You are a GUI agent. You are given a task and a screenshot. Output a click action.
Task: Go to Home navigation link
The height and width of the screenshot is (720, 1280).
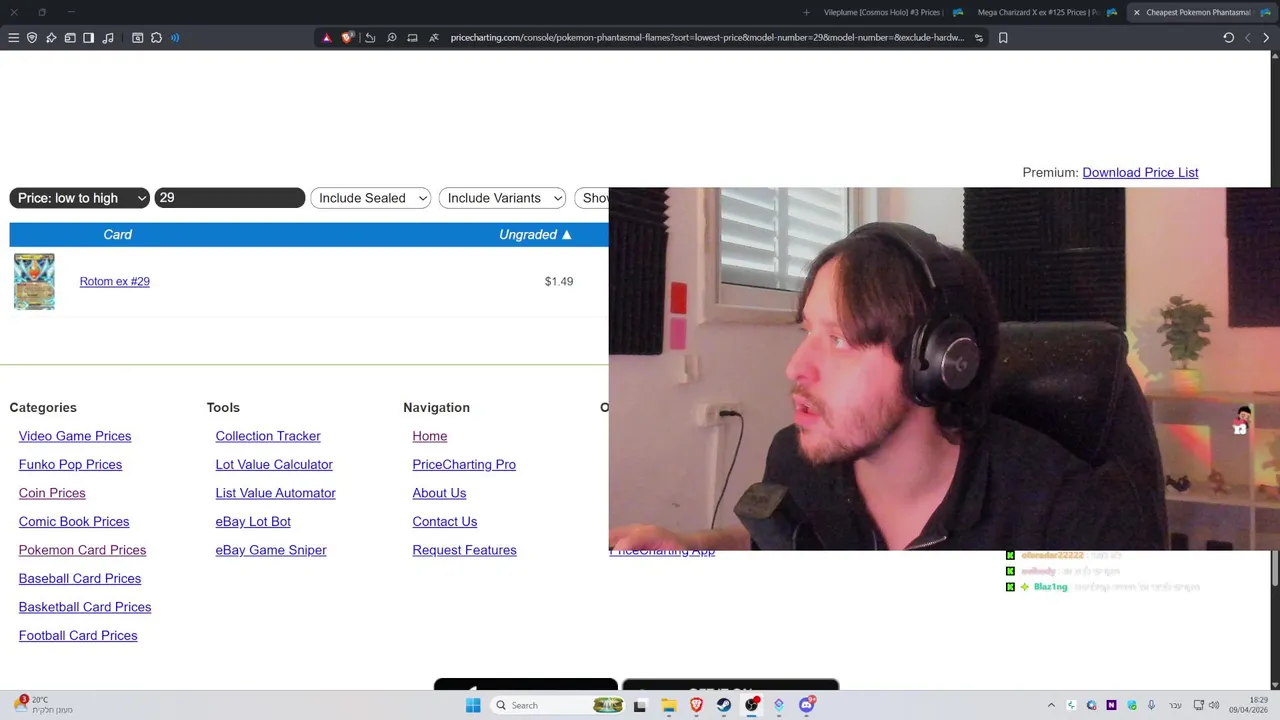point(430,436)
